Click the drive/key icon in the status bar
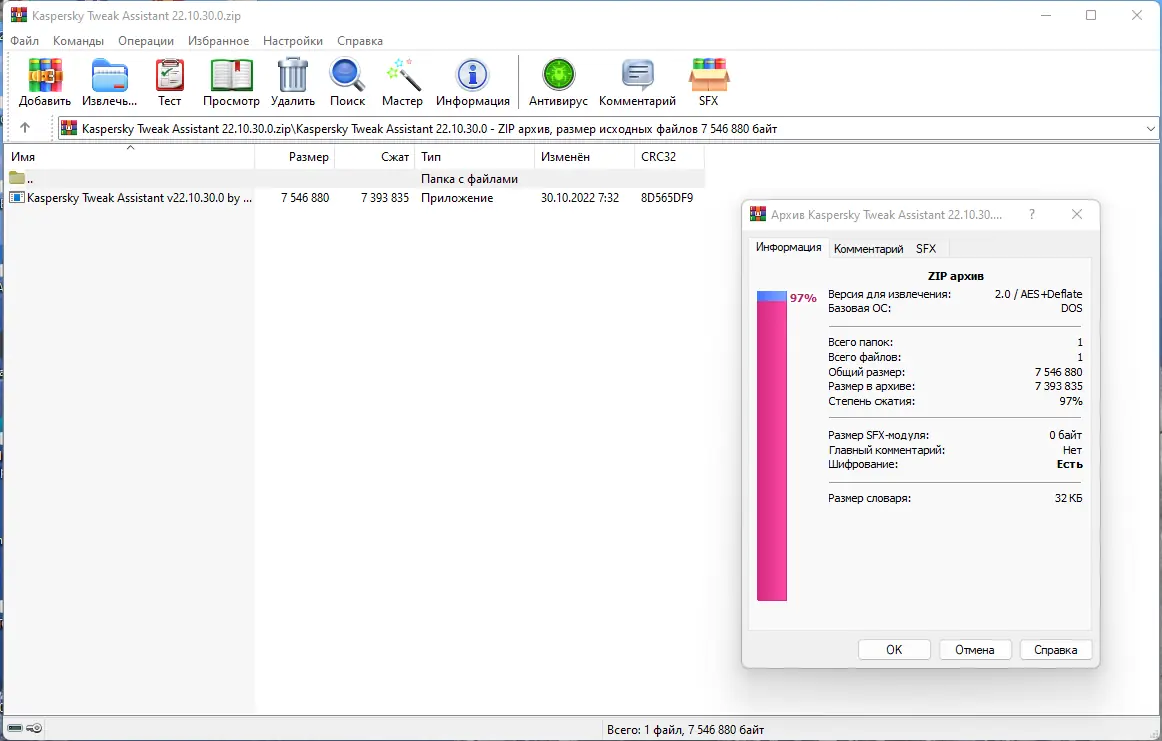1162x741 pixels. click(x=24, y=728)
